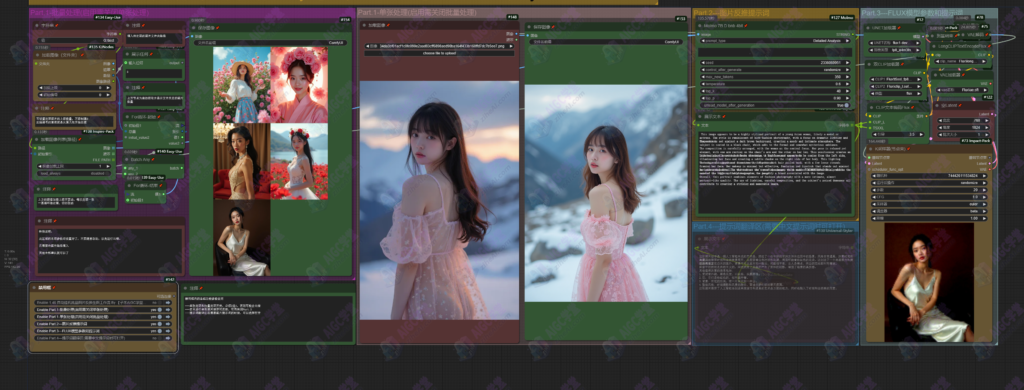This screenshot has width=1024, height=390.
Task: Toggle the first Enable row in 禁用框 panel
Action: 159,302
